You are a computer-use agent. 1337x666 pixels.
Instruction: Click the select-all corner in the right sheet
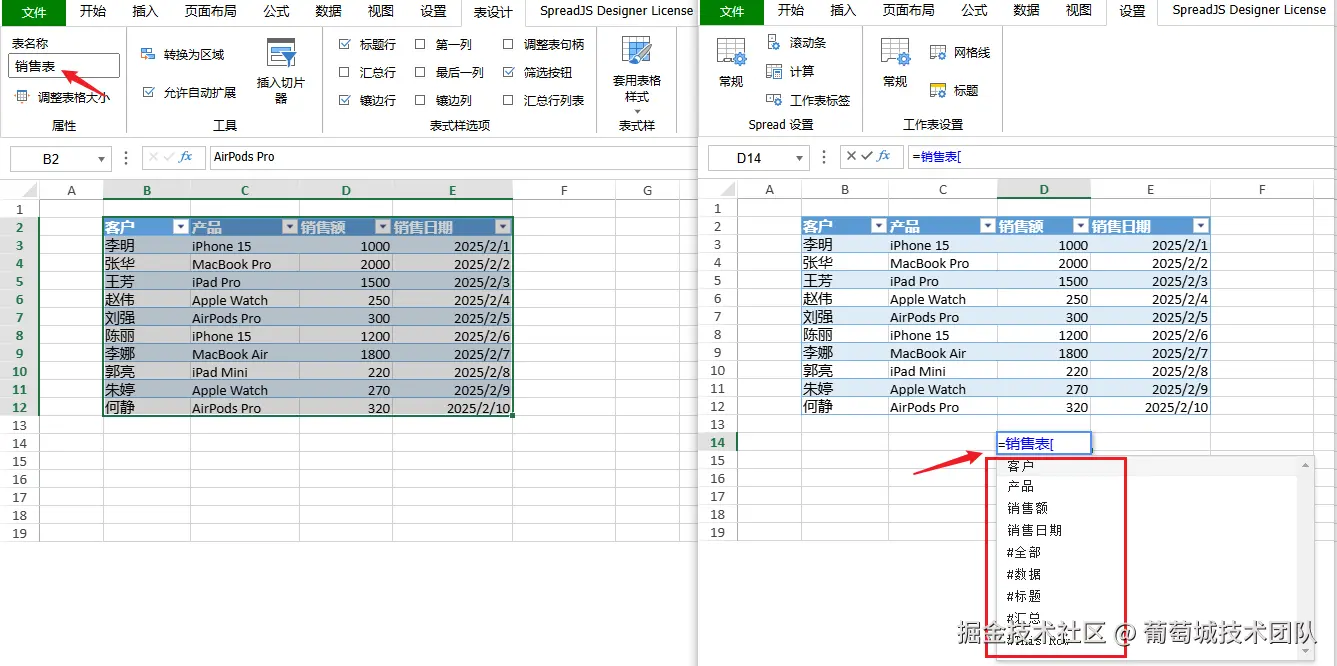(x=718, y=189)
